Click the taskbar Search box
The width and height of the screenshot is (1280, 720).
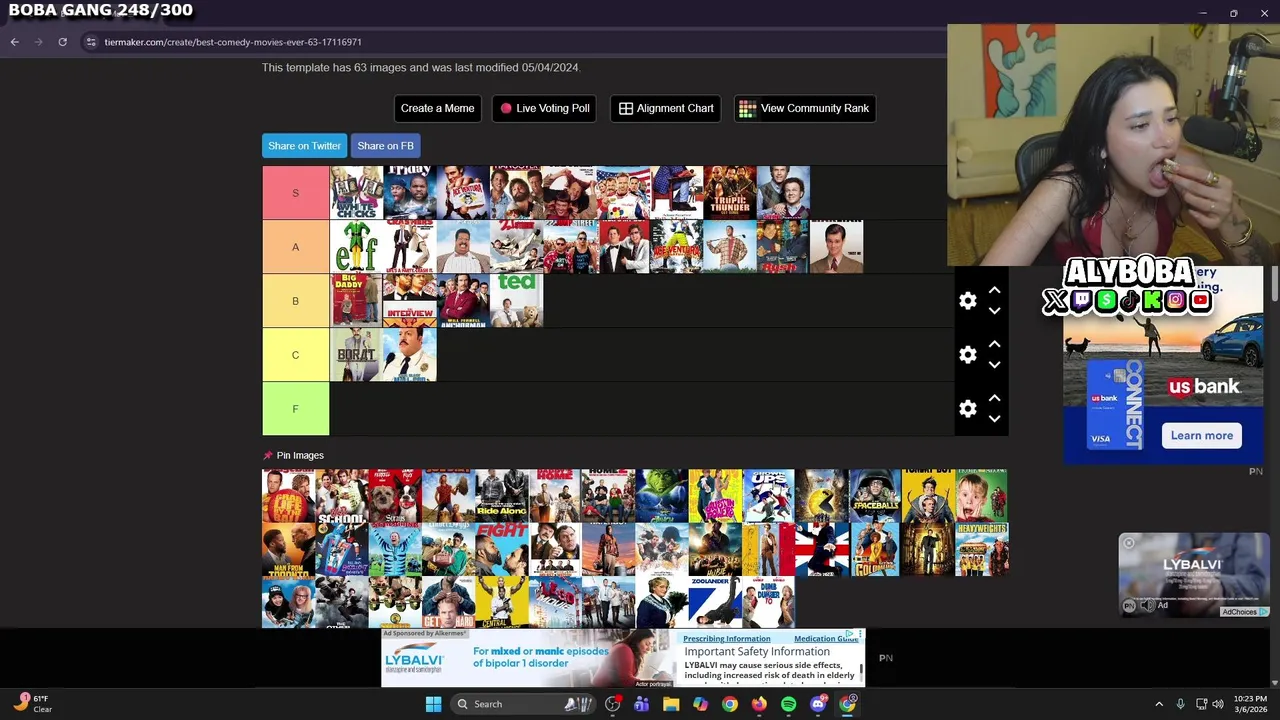[522, 704]
